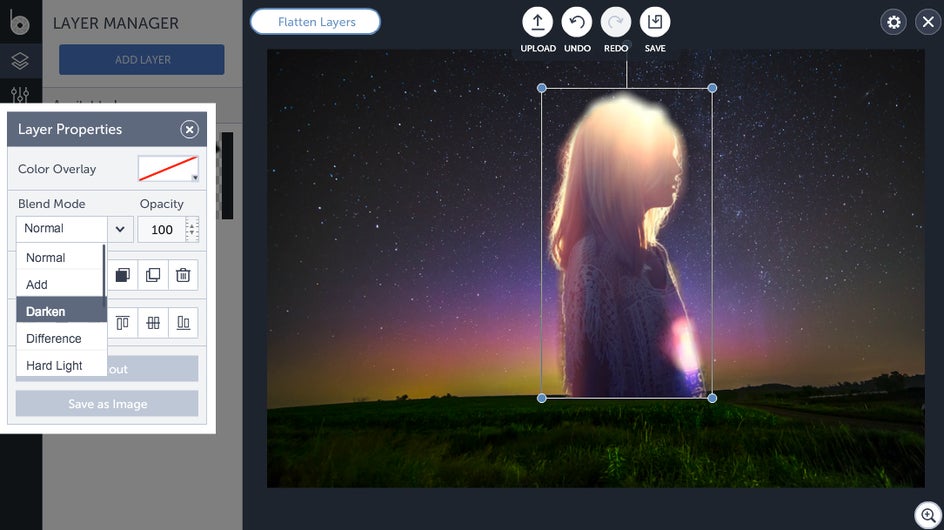Open the adjustment sliders icon in sidebar

click(20, 94)
